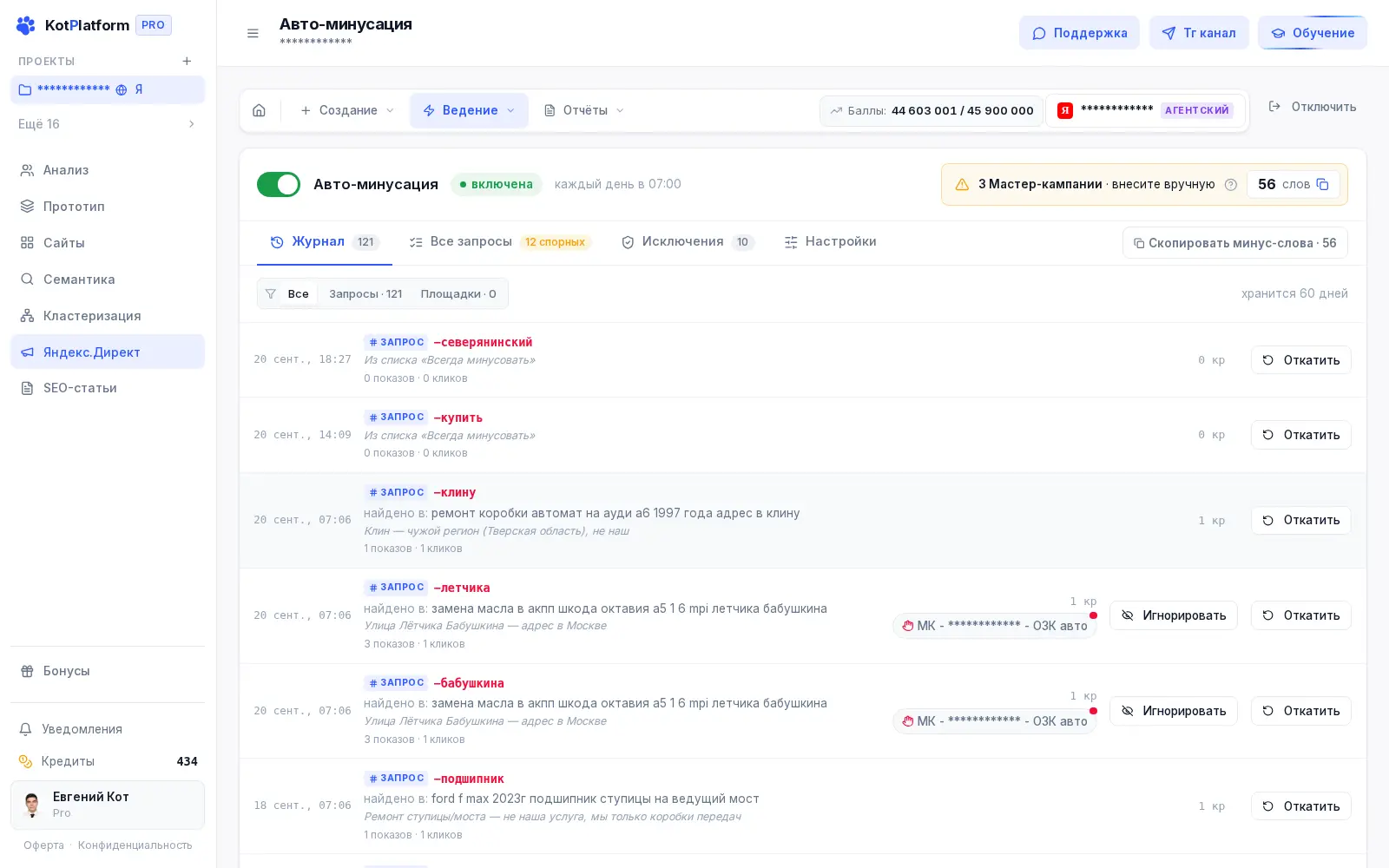Roll back the −бабушкина entry
Image resolution: width=1389 pixels, height=868 pixels.
coord(1300,711)
